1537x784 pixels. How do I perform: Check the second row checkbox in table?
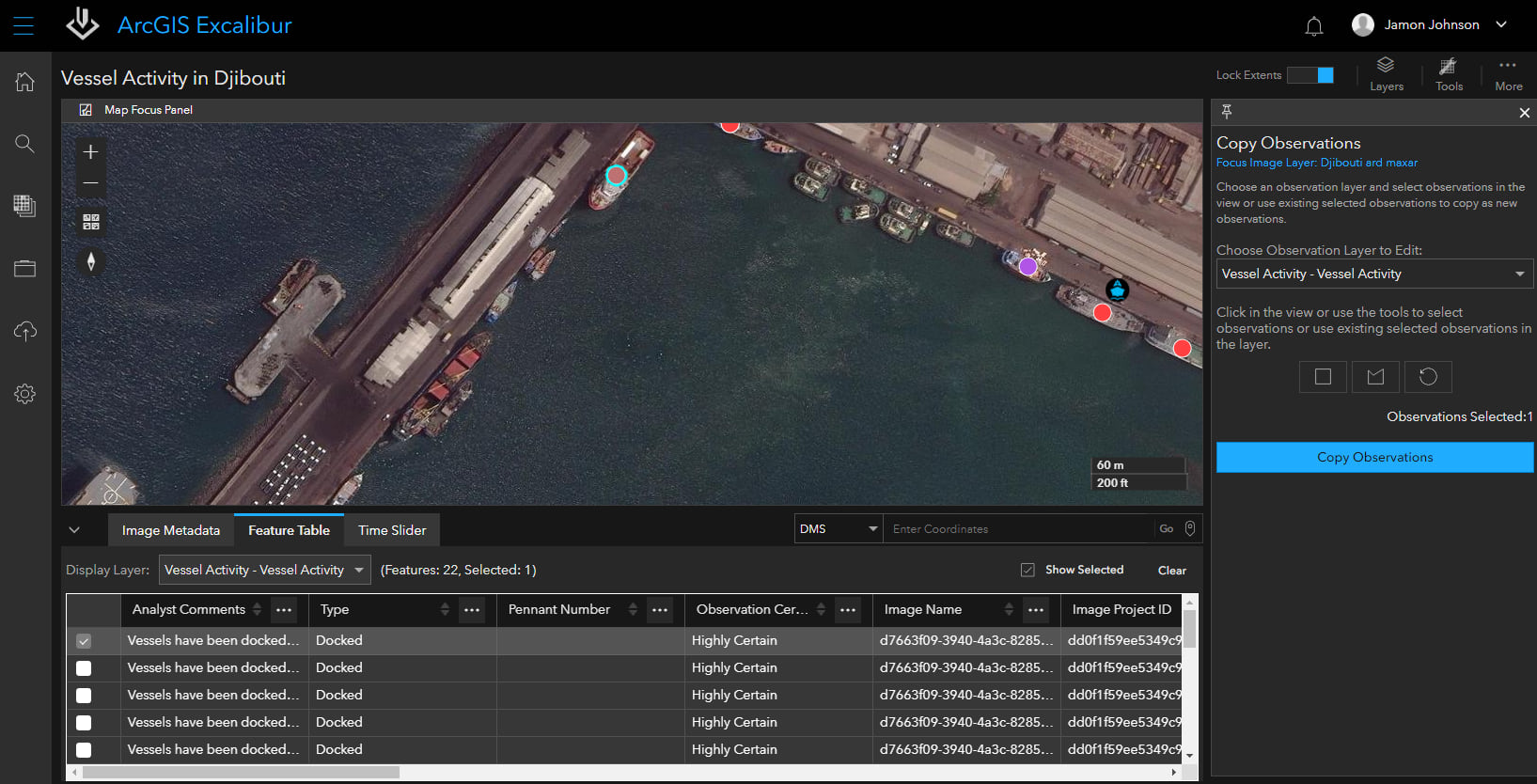pos(84,668)
